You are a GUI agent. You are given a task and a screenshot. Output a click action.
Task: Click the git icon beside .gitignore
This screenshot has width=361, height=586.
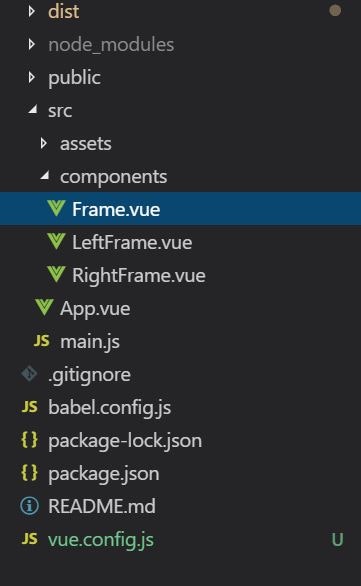29,374
